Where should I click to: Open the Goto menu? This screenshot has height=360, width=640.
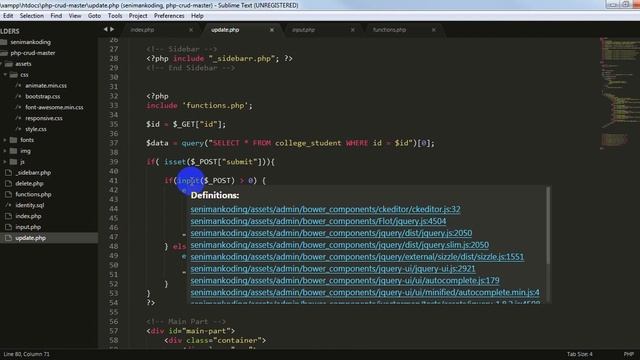click(x=94, y=16)
